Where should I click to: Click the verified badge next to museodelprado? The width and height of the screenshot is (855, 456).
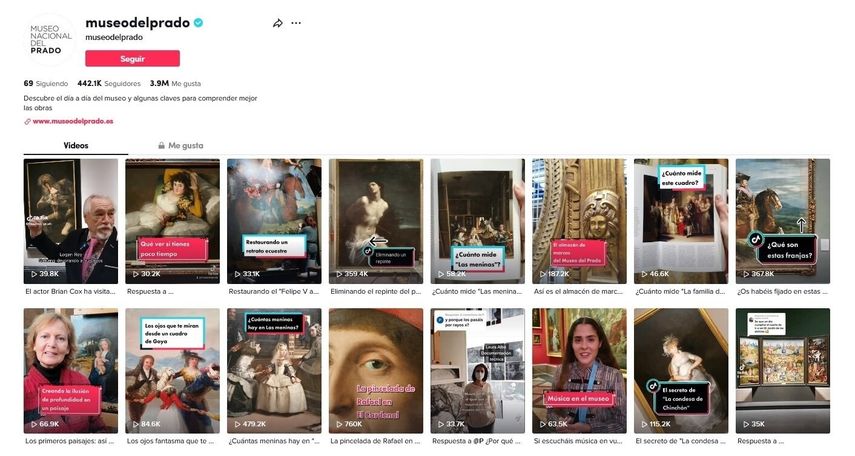[199, 23]
